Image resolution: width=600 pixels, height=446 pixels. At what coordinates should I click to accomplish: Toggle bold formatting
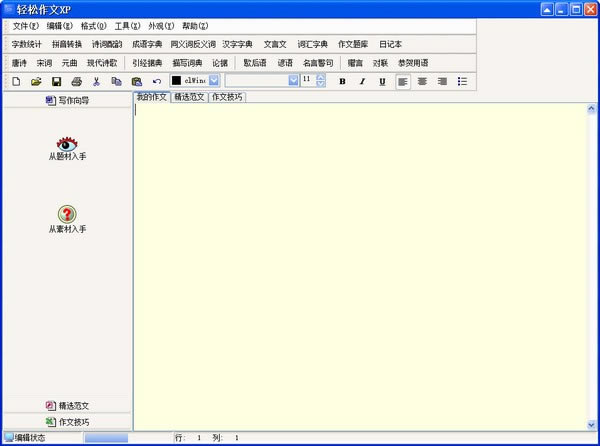point(342,81)
